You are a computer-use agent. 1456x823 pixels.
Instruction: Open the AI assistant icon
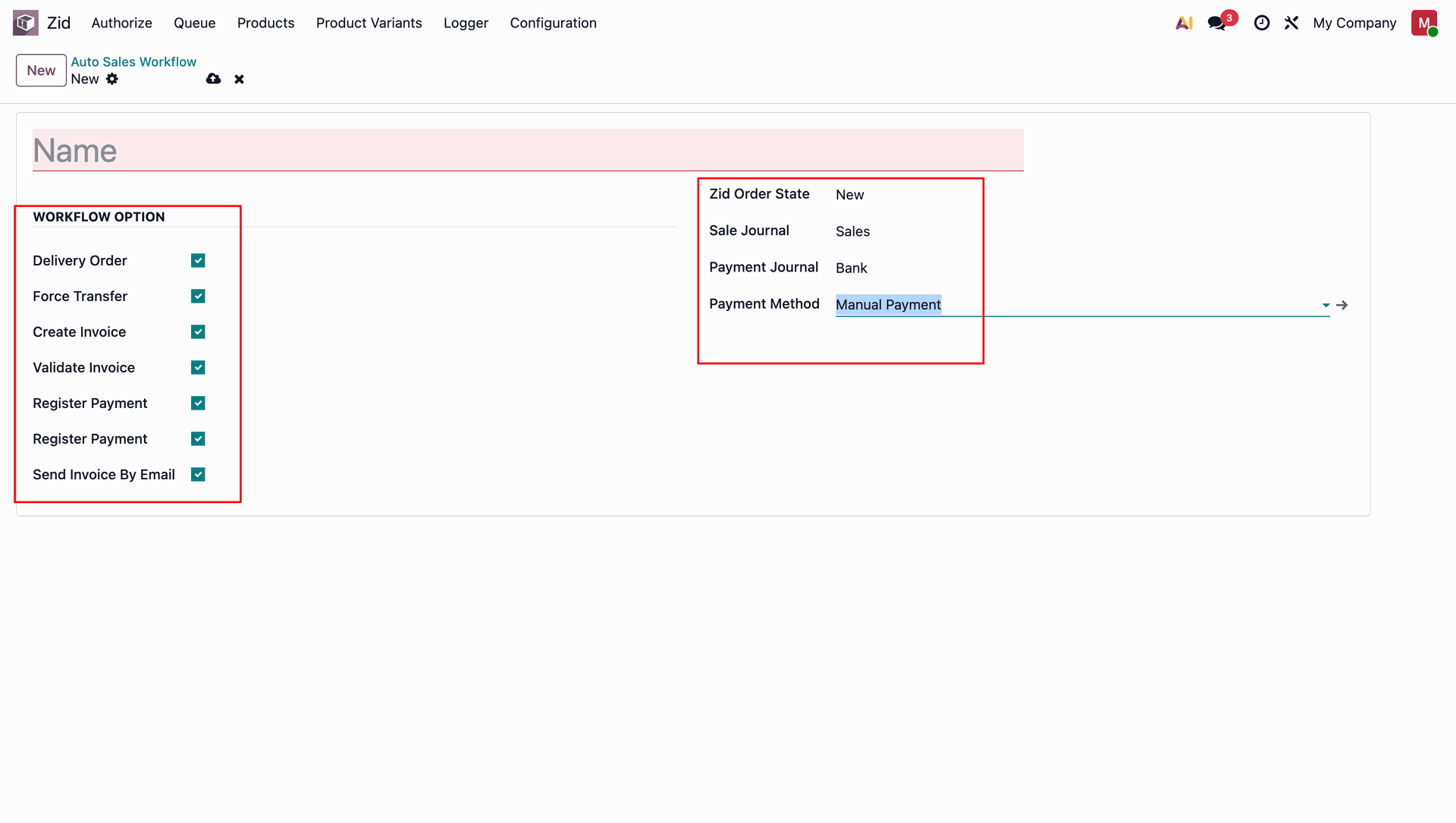1184,24
